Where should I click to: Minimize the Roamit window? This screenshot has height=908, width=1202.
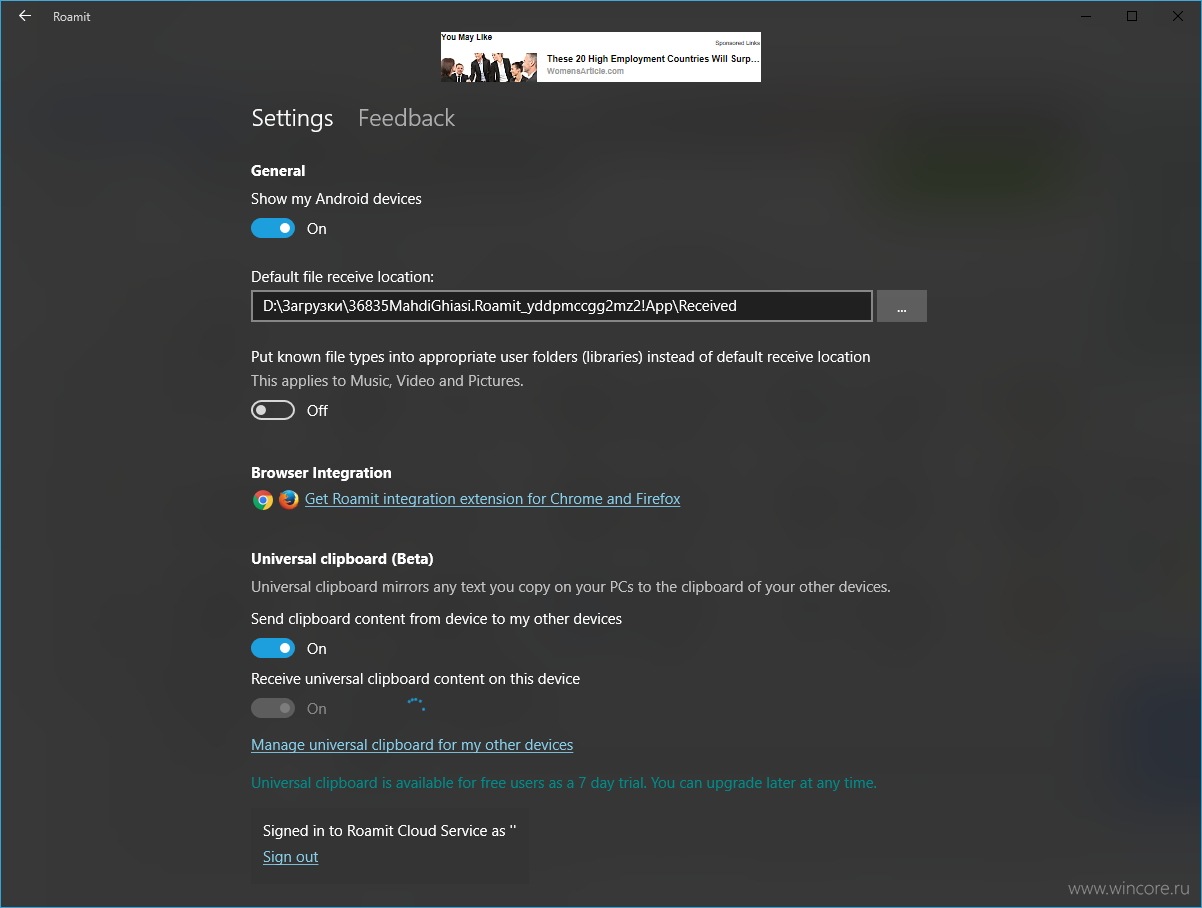pyautogui.click(x=1087, y=16)
